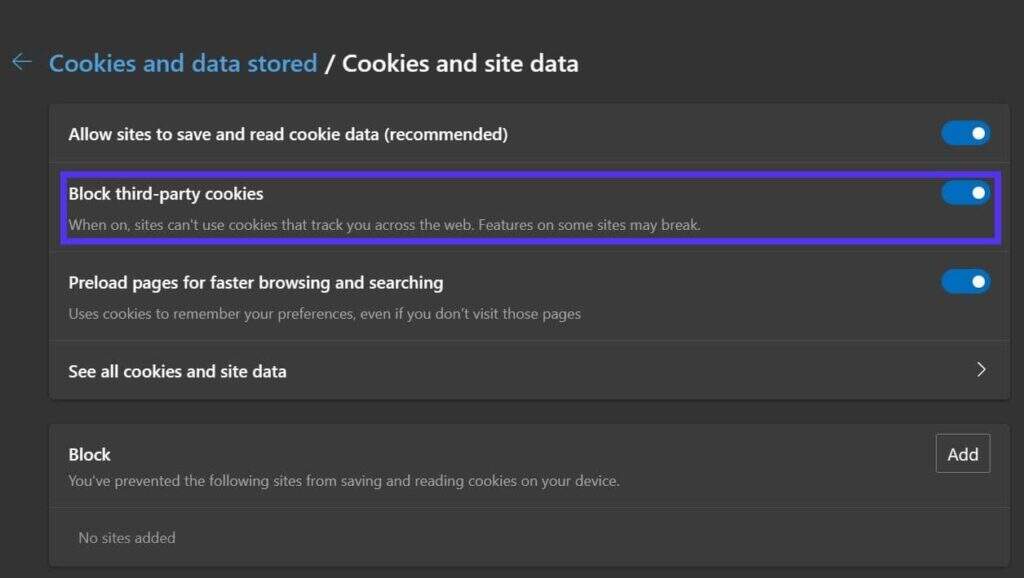Click the Cookies and site data page title
The height and width of the screenshot is (578, 1024).
(x=460, y=63)
